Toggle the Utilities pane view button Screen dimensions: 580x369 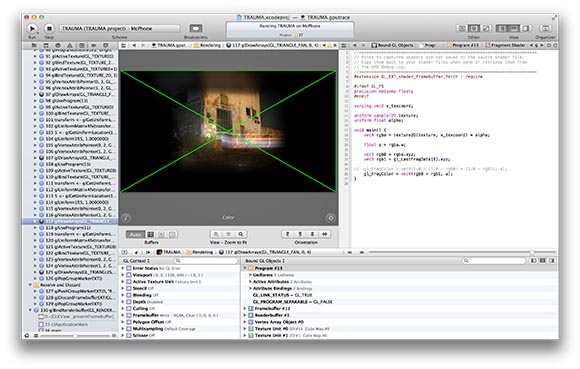click(x=526, y=28)
